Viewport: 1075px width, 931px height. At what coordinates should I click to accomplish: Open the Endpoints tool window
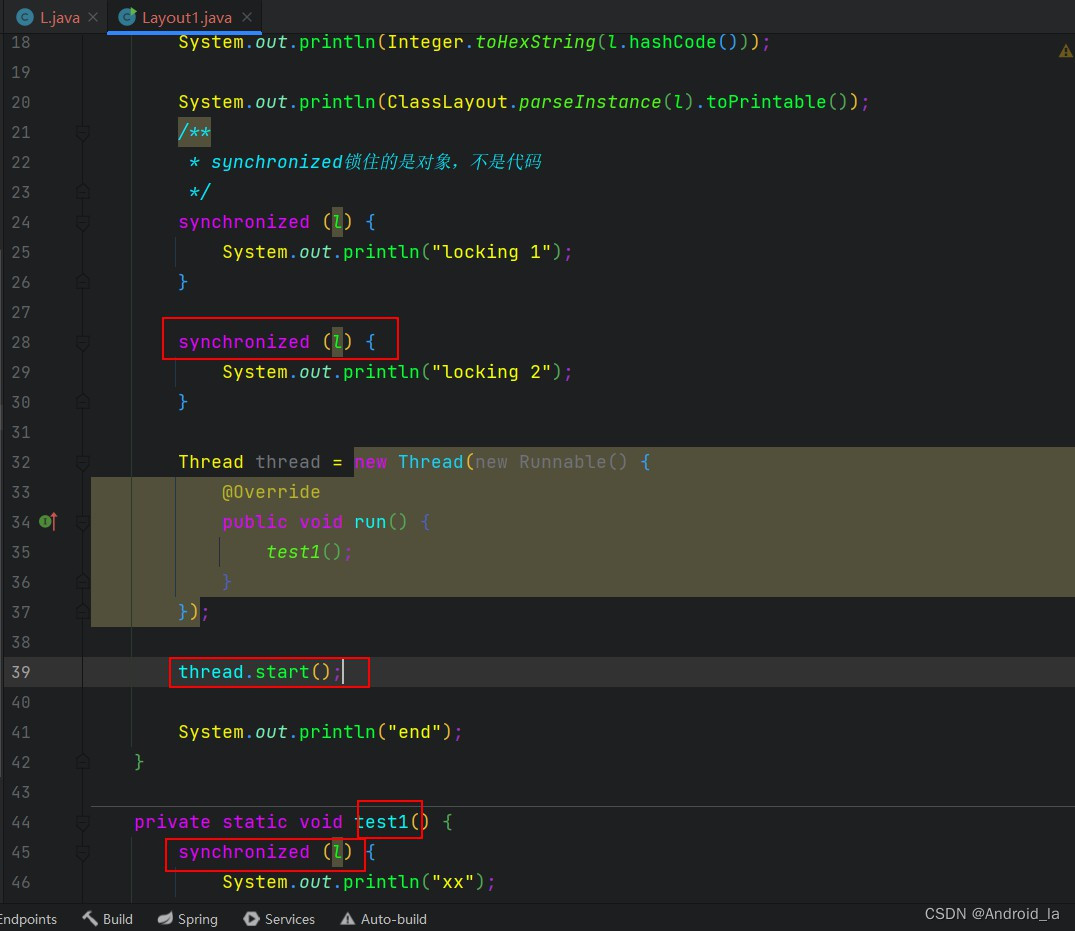28,918
